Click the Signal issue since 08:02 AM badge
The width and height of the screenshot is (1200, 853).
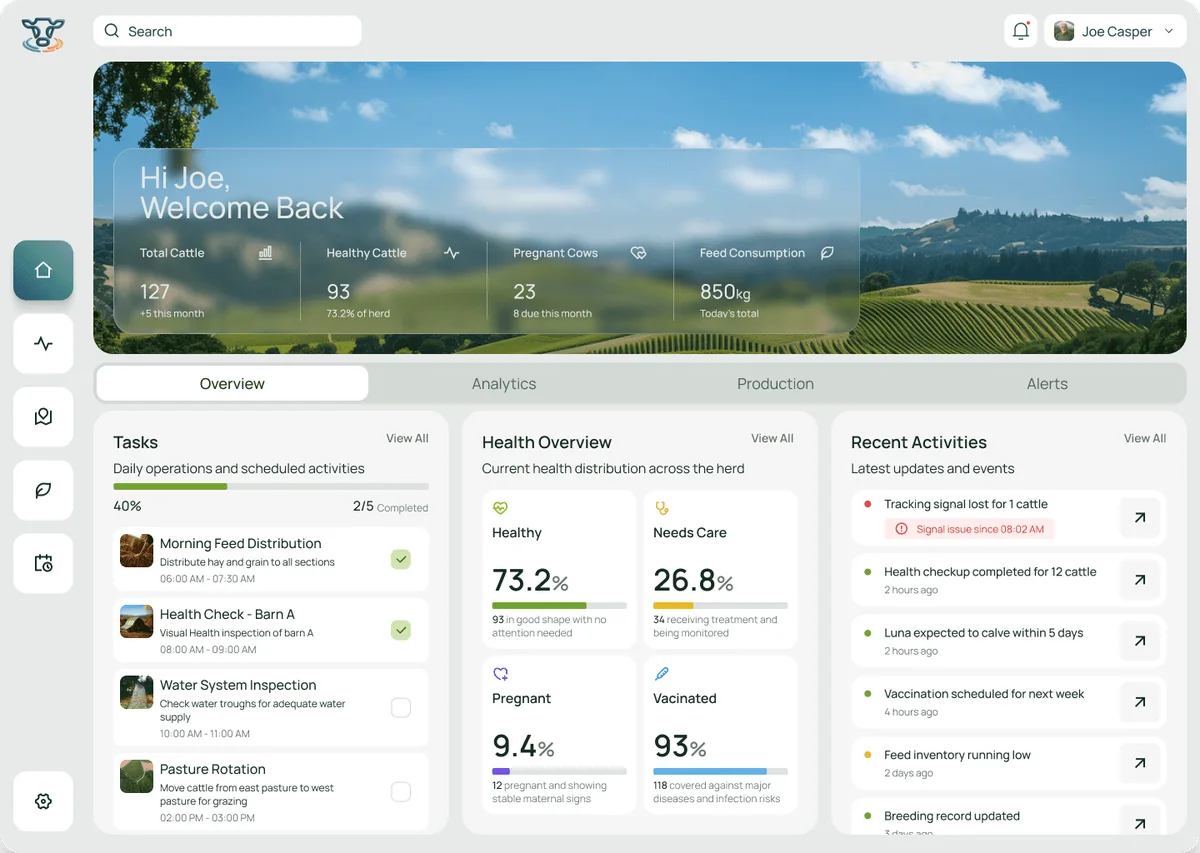coord(969,529)
